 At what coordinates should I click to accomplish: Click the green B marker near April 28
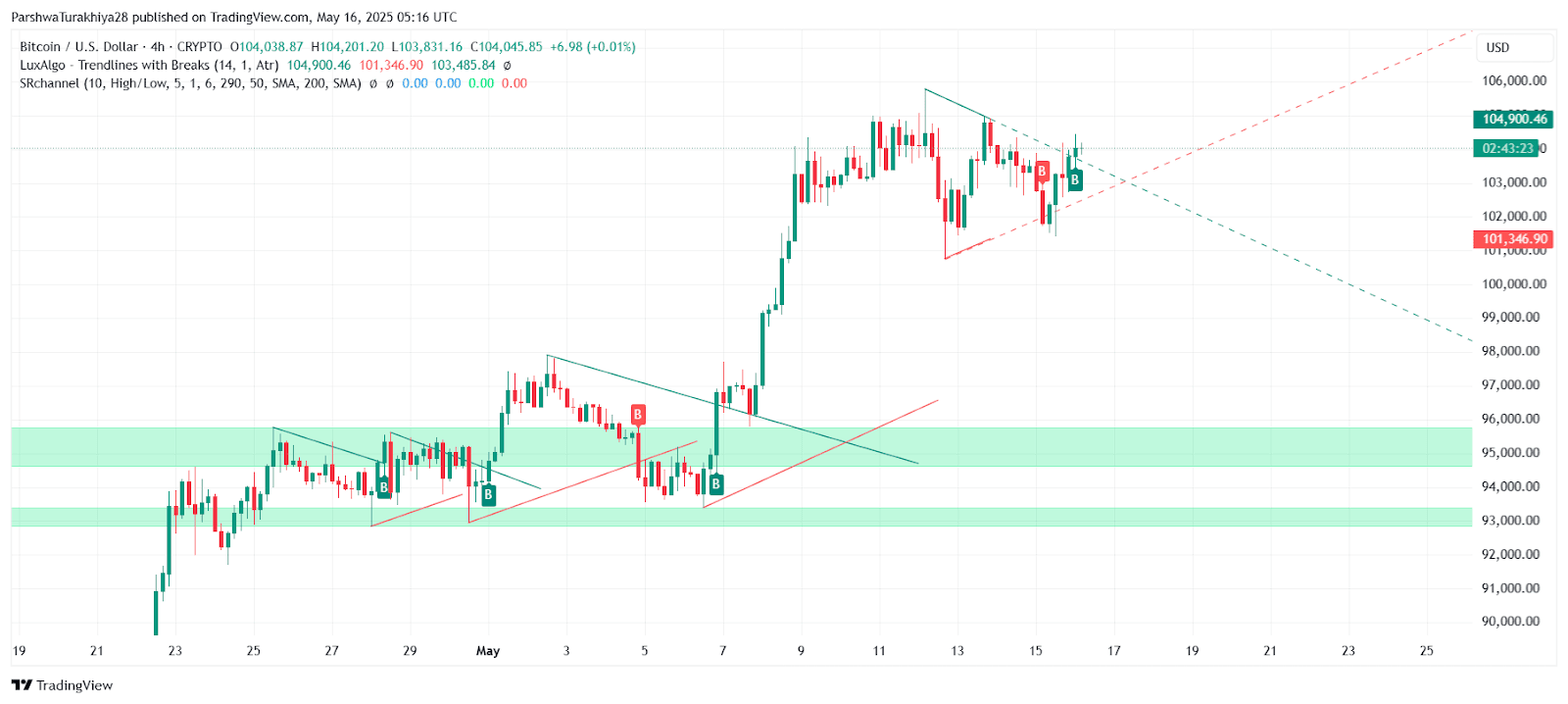[383, 486]
